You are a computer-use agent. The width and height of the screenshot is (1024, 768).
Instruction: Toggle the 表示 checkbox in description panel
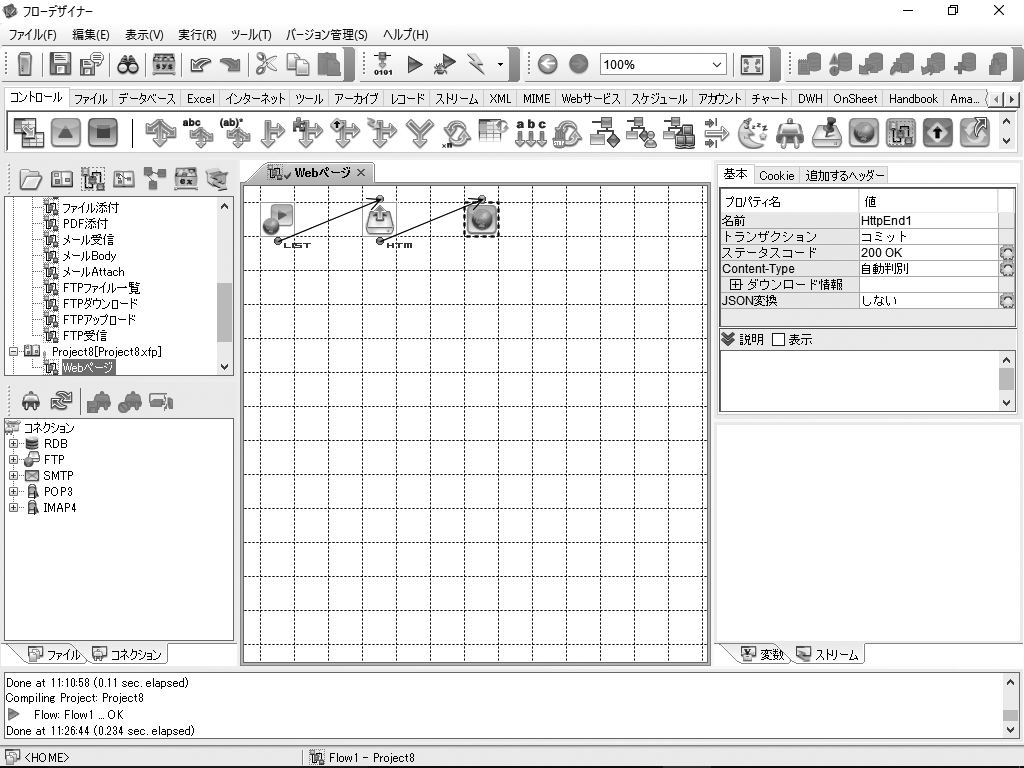[778, 340]
